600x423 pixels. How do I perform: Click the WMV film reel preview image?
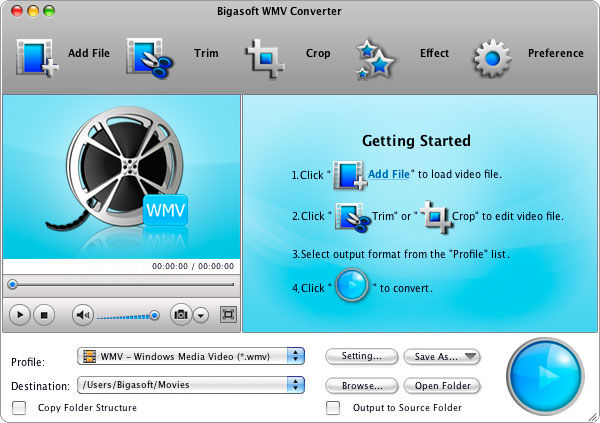pos(121,177)
